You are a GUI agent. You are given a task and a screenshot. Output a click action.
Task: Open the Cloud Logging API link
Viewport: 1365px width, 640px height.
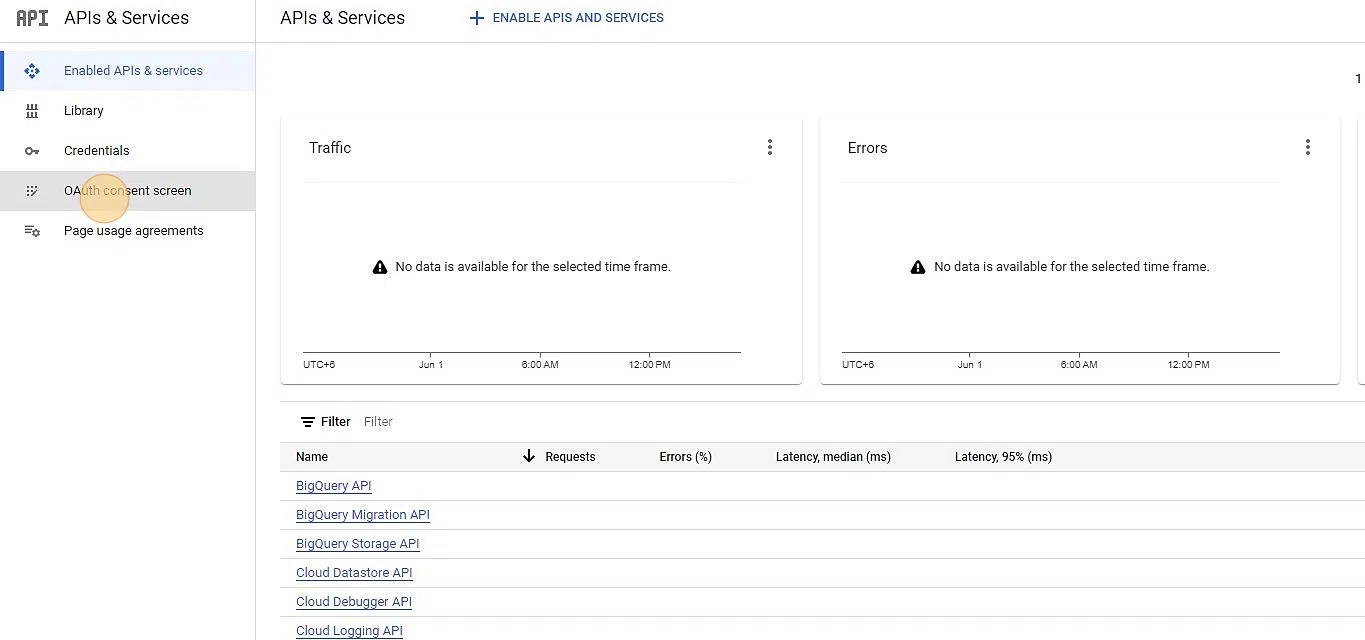click(349, 631)
